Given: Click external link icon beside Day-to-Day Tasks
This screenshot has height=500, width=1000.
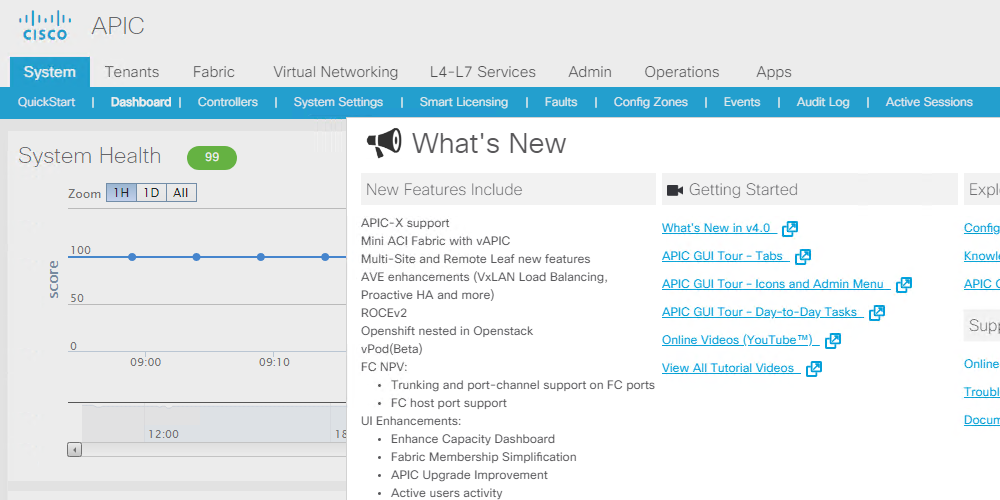Looking at the screenshot, I should (x=877, y=313).
